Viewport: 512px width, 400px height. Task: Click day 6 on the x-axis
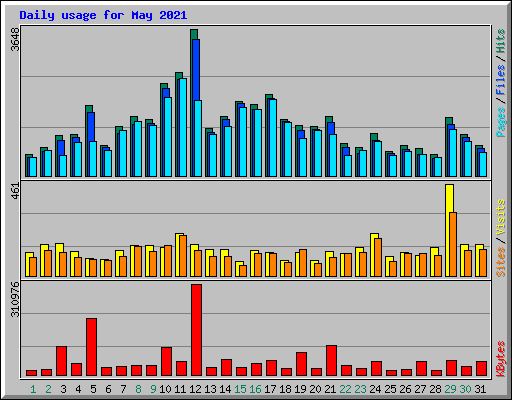click(x=108, y=389)
